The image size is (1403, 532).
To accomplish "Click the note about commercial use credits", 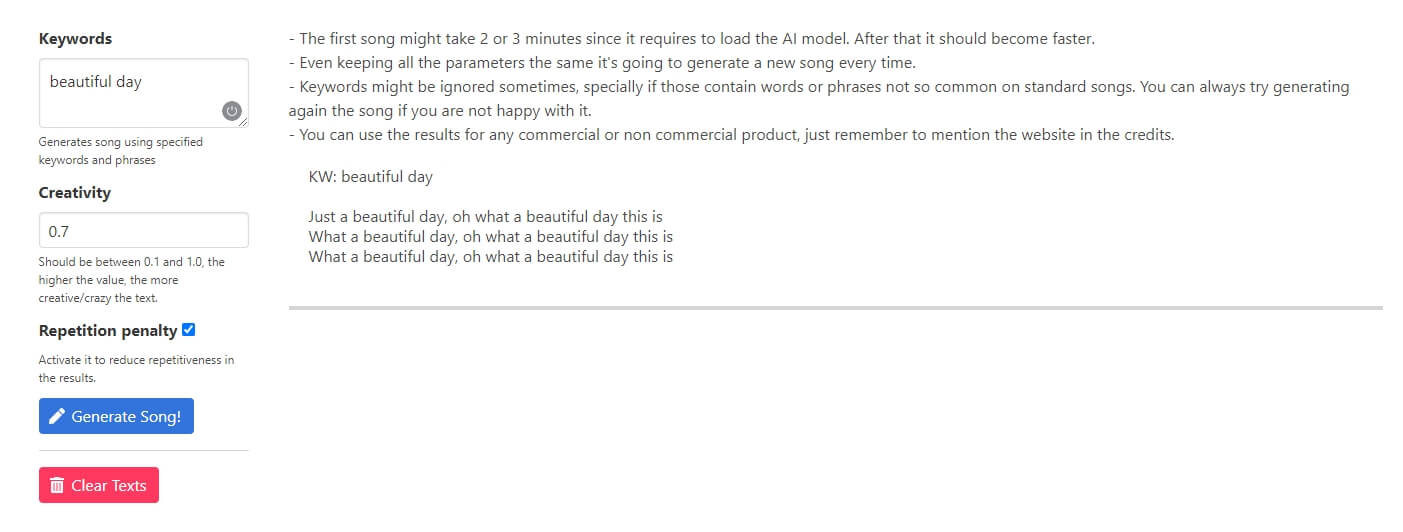I will [731, 135].
